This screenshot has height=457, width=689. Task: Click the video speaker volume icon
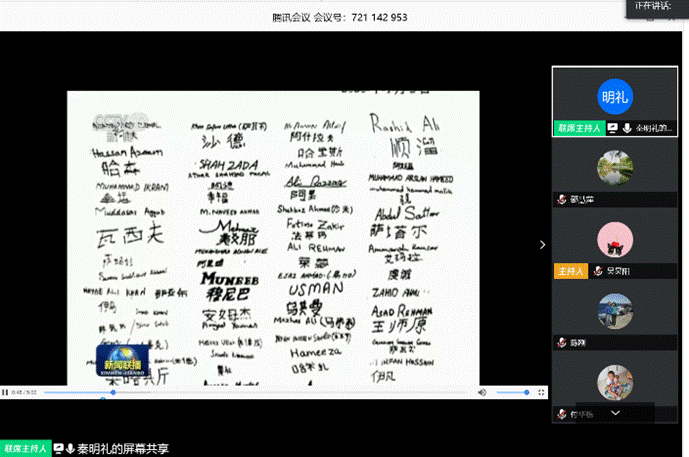482,393
